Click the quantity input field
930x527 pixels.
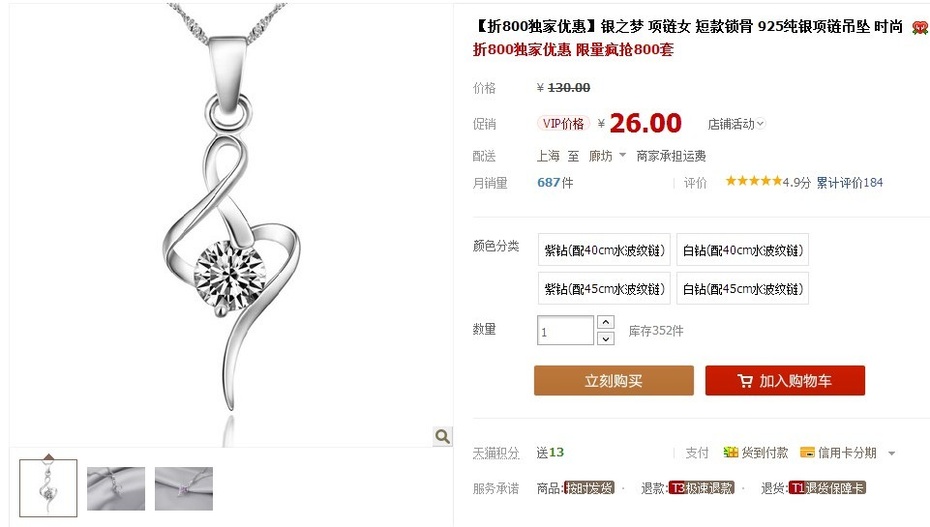pos(565,330)
